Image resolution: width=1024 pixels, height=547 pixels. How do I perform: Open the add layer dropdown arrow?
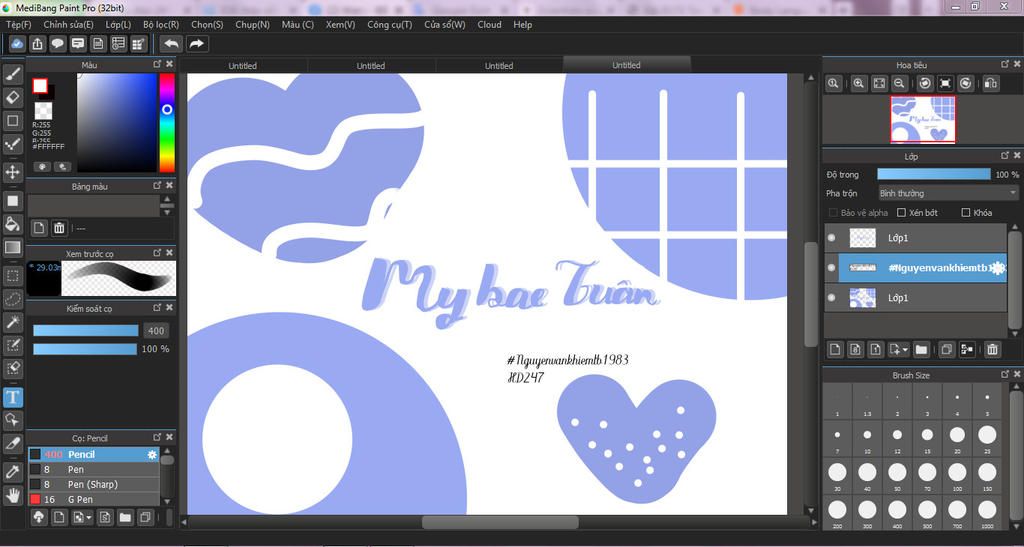pos(905,350)
